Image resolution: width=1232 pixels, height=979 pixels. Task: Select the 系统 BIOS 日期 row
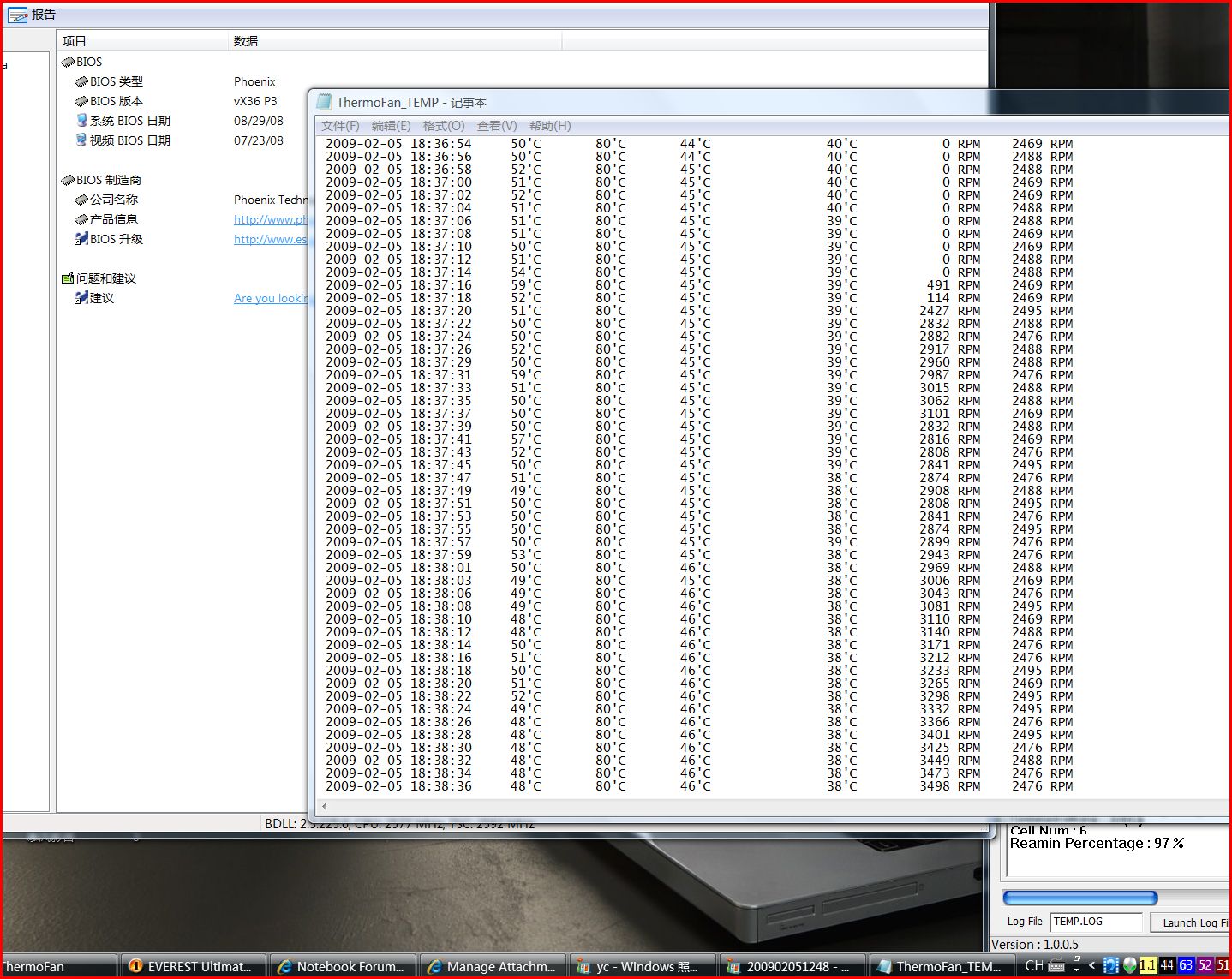tap(182, 121)
